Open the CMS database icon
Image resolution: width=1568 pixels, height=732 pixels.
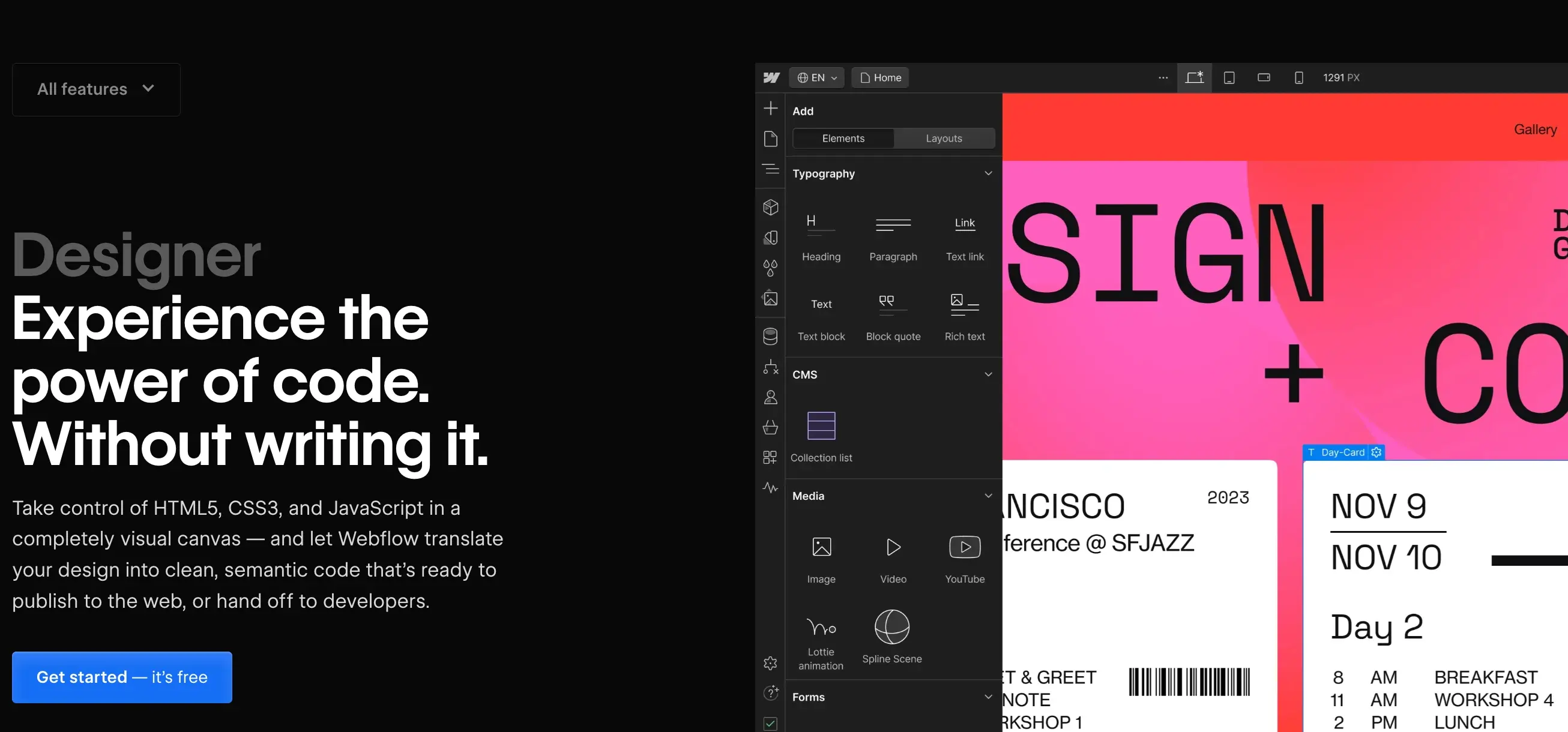click(771, 337)
